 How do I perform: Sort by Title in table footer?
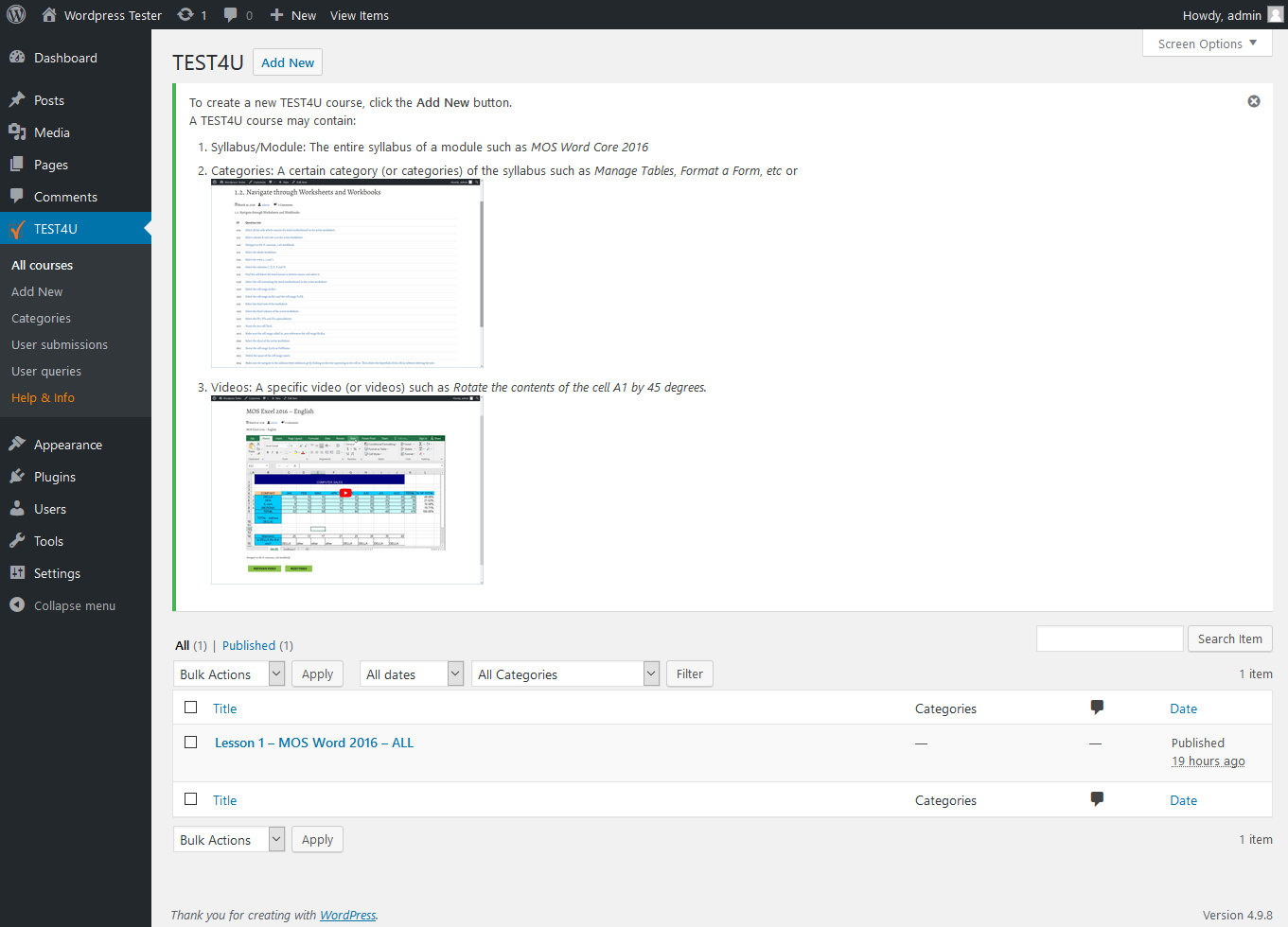point(224,800)
